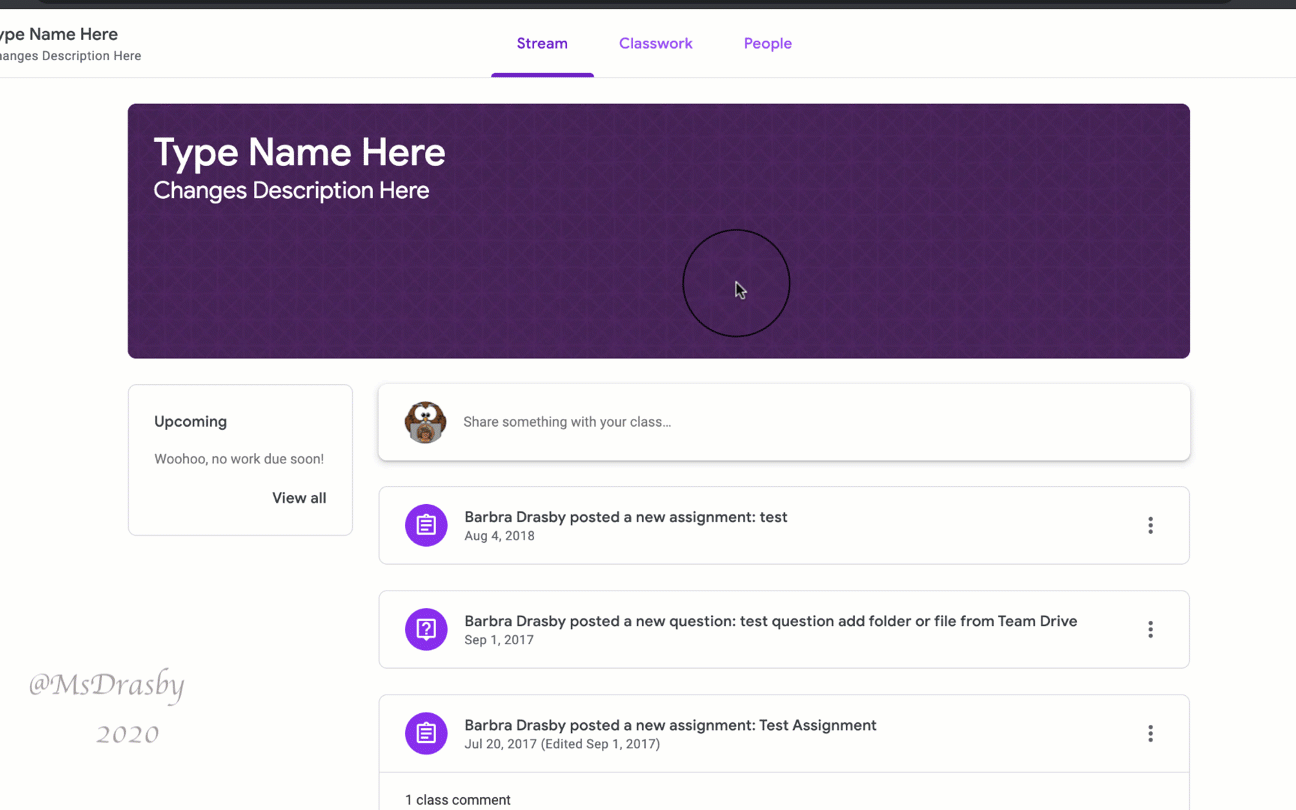Open the test assignment icon
The height and width of the screenshot is (810, 1296).
[426, 525]
